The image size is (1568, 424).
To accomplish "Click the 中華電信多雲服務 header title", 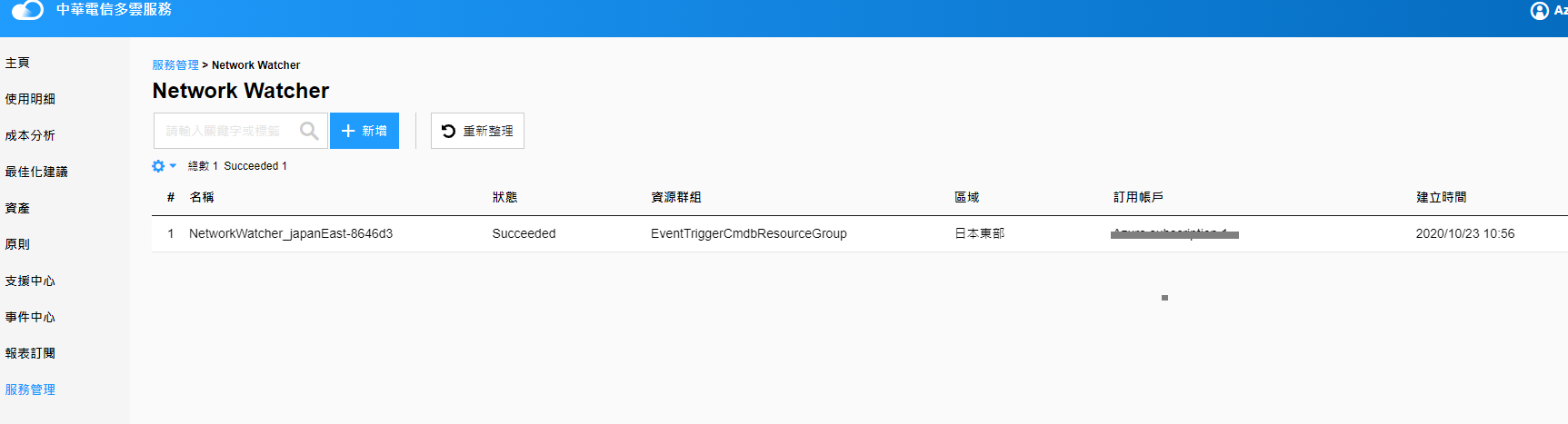I will click(x=114, y=9).
